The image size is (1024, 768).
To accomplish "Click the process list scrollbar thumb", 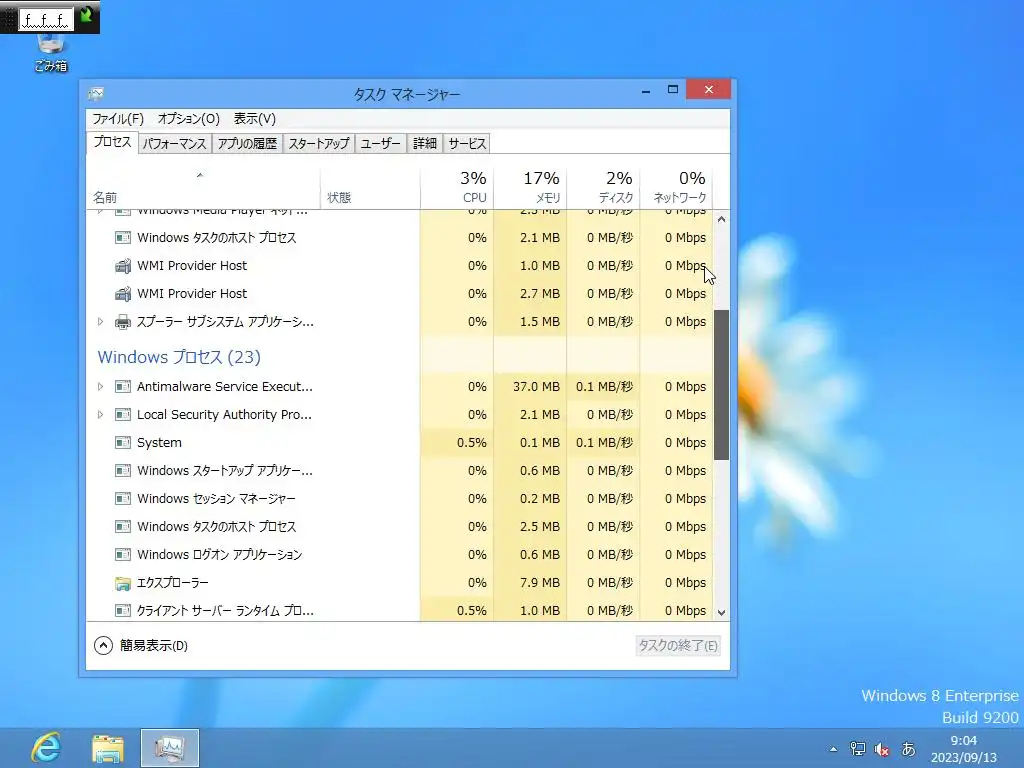I will (721, 385).
